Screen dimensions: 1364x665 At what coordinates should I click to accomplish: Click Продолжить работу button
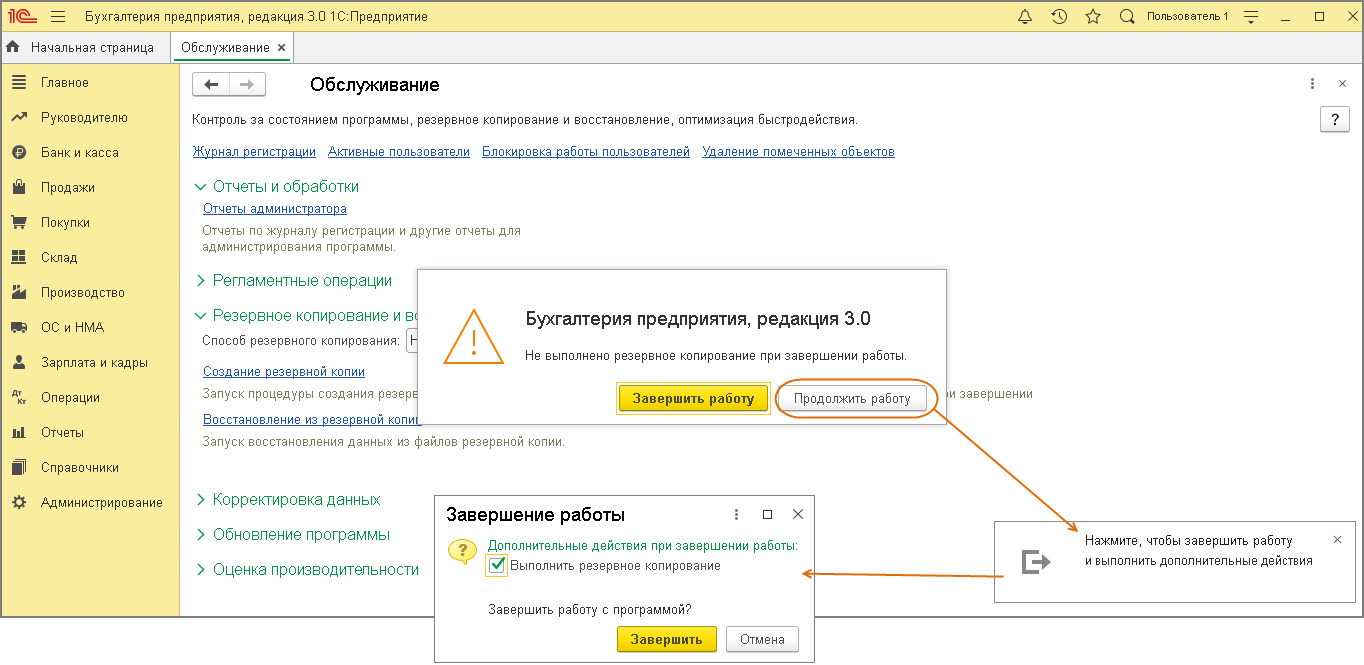click(852, 398)
